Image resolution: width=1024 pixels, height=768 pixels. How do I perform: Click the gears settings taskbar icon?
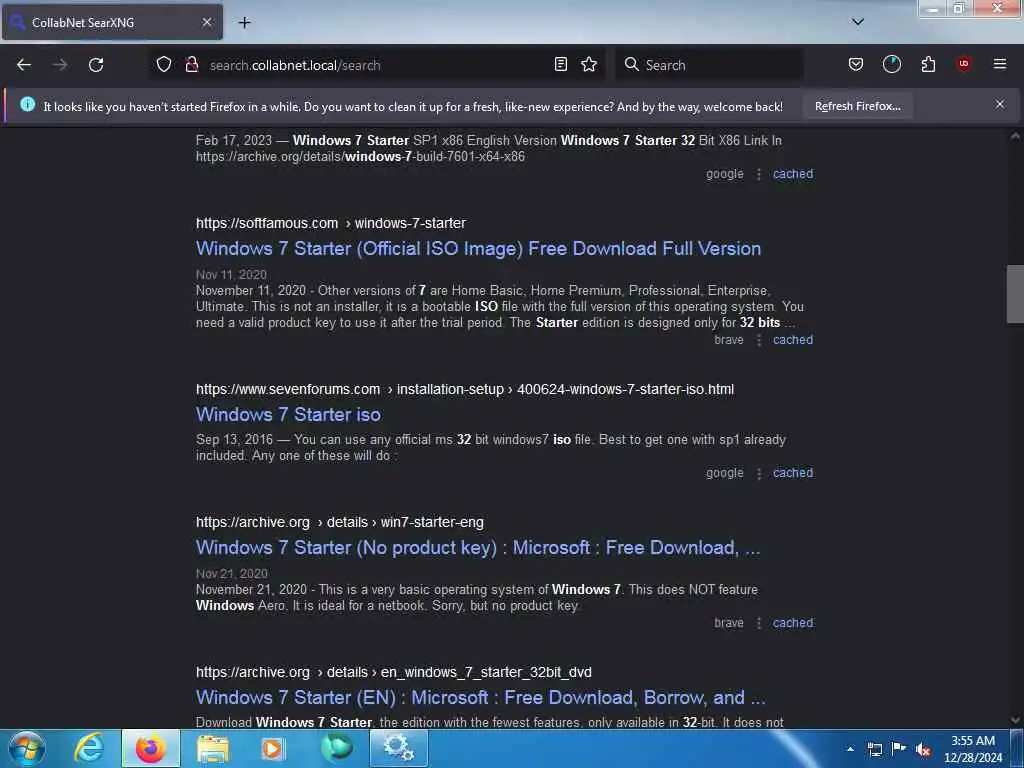click(398, 748)
